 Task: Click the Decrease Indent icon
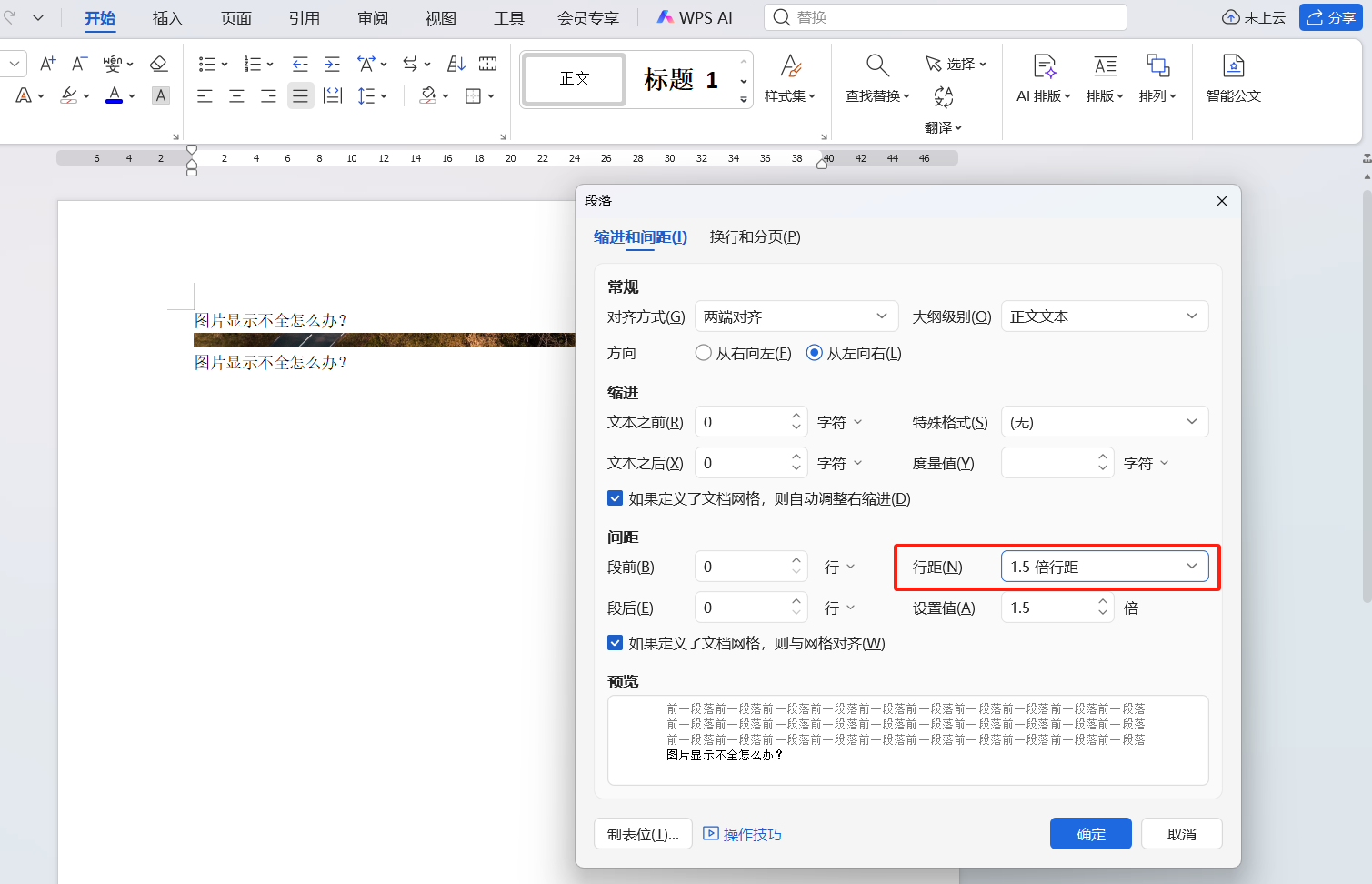[x=300, y=64]
